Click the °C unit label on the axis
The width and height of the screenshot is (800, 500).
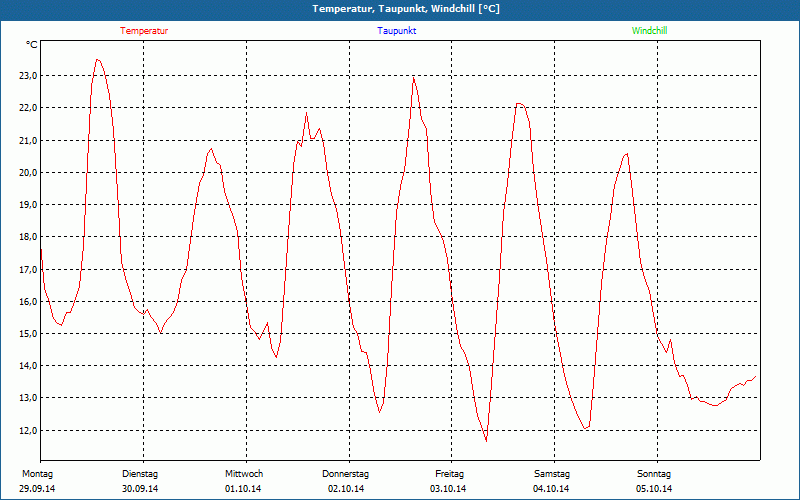32,45
